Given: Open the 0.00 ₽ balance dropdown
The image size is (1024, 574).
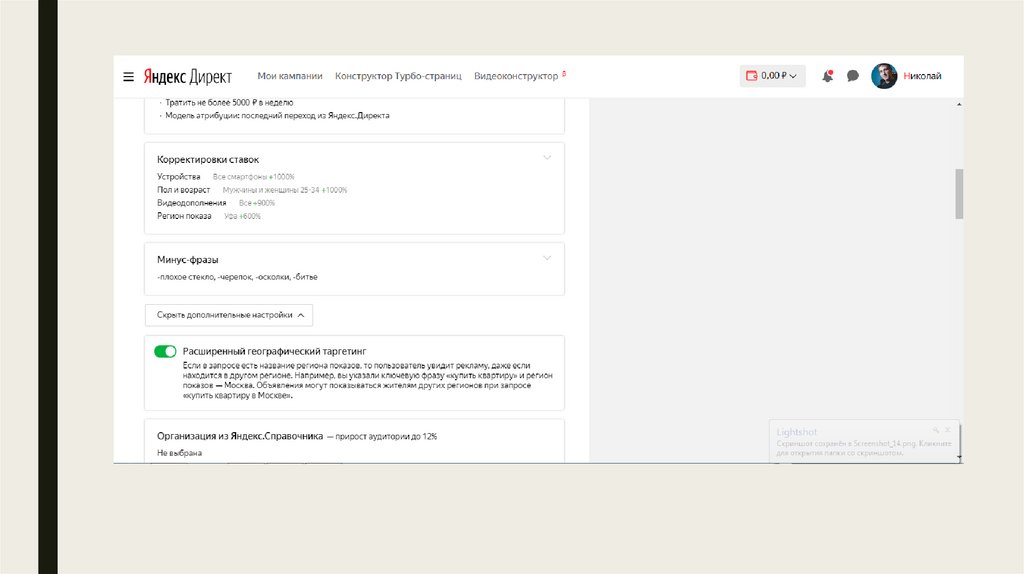Looking at the screenshot, I should 772,76.
